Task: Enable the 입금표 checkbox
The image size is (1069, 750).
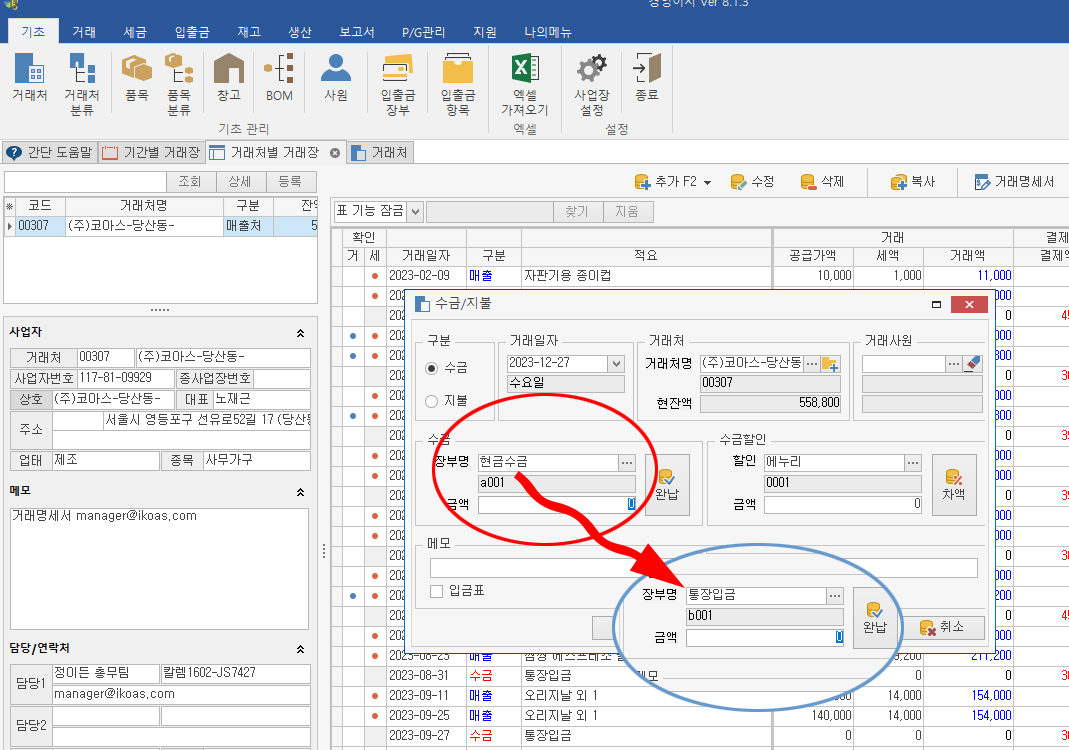Action: click(x=436, y=592)
